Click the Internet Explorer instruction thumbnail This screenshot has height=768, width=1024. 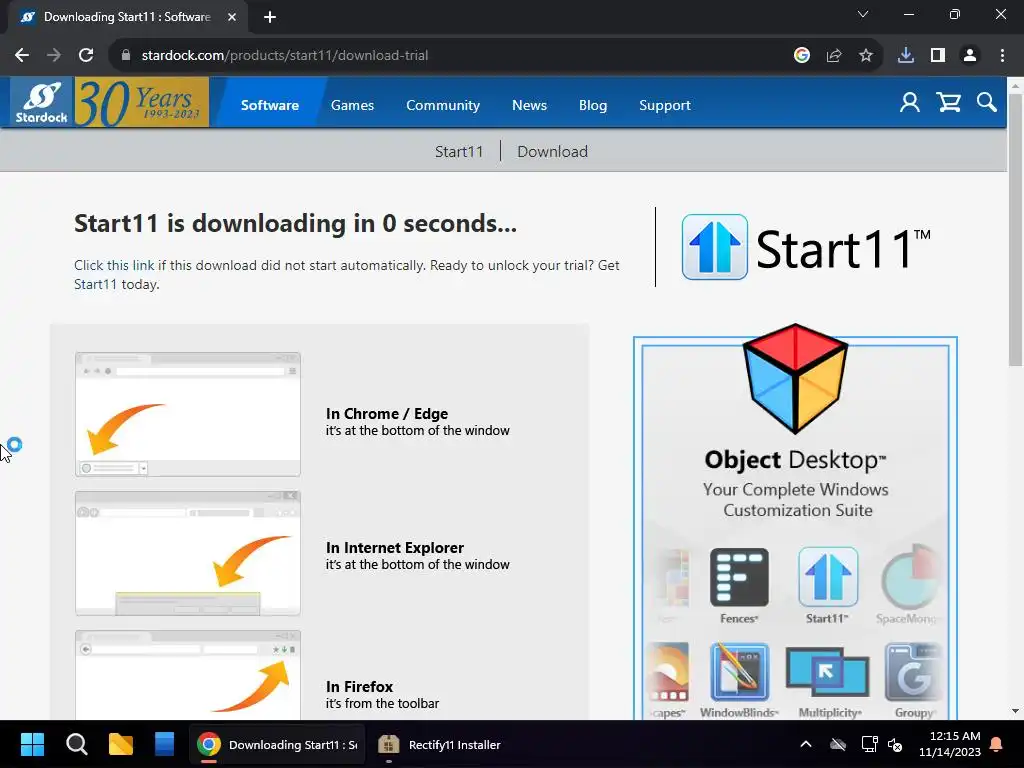pos(188,554)
